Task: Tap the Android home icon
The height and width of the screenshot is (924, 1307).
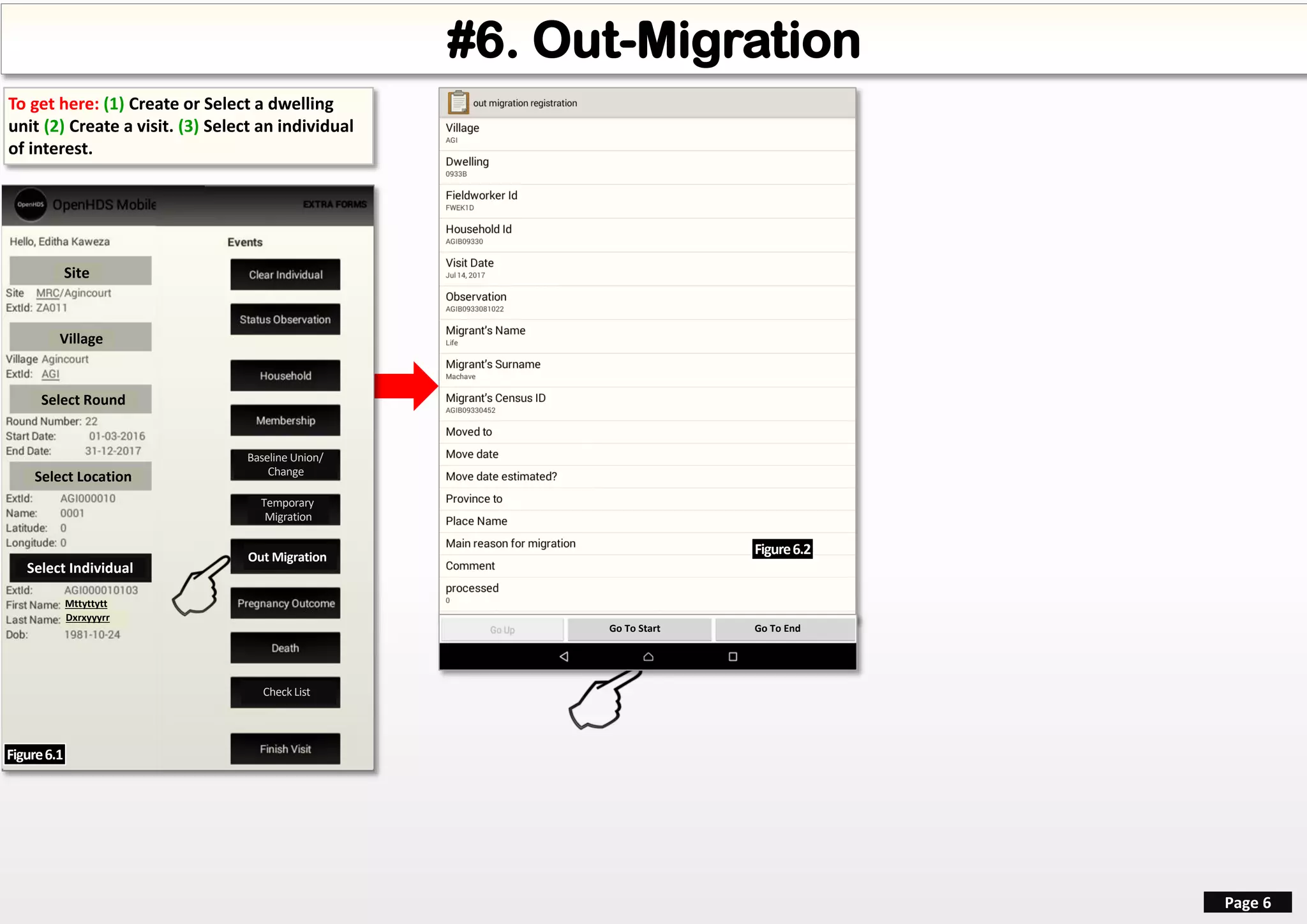Action: point(648,656)
